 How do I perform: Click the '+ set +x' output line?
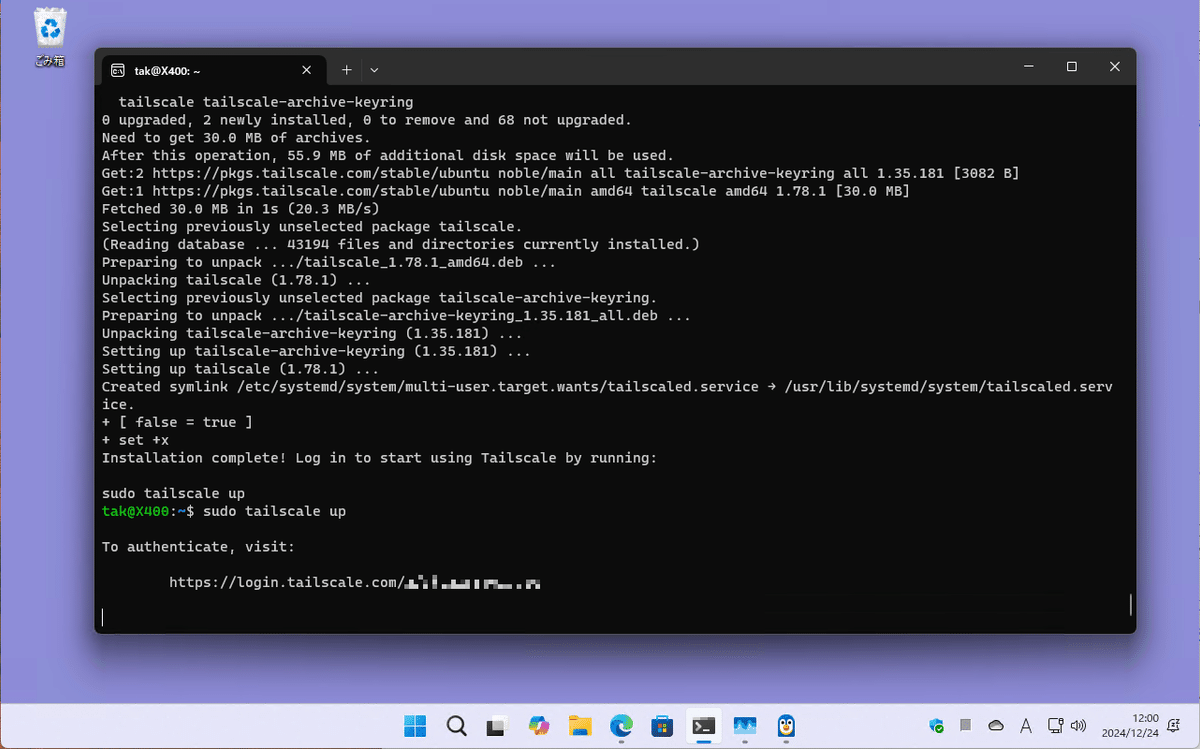tap(135, 440)
